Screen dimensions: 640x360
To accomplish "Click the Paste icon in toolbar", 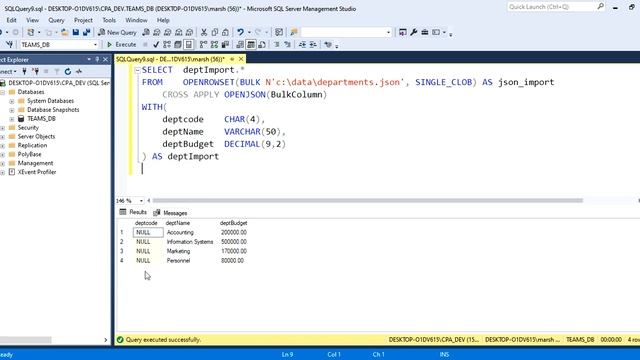I will pyautogui.click(x=225, y=32).
